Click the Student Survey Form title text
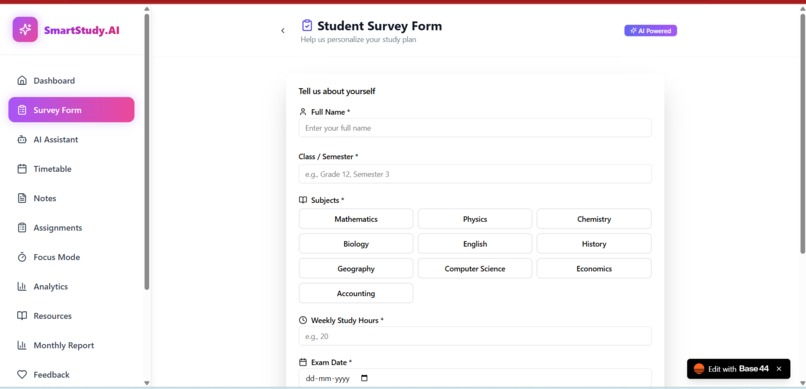This screenshot has height=389, width=806. 379,26
